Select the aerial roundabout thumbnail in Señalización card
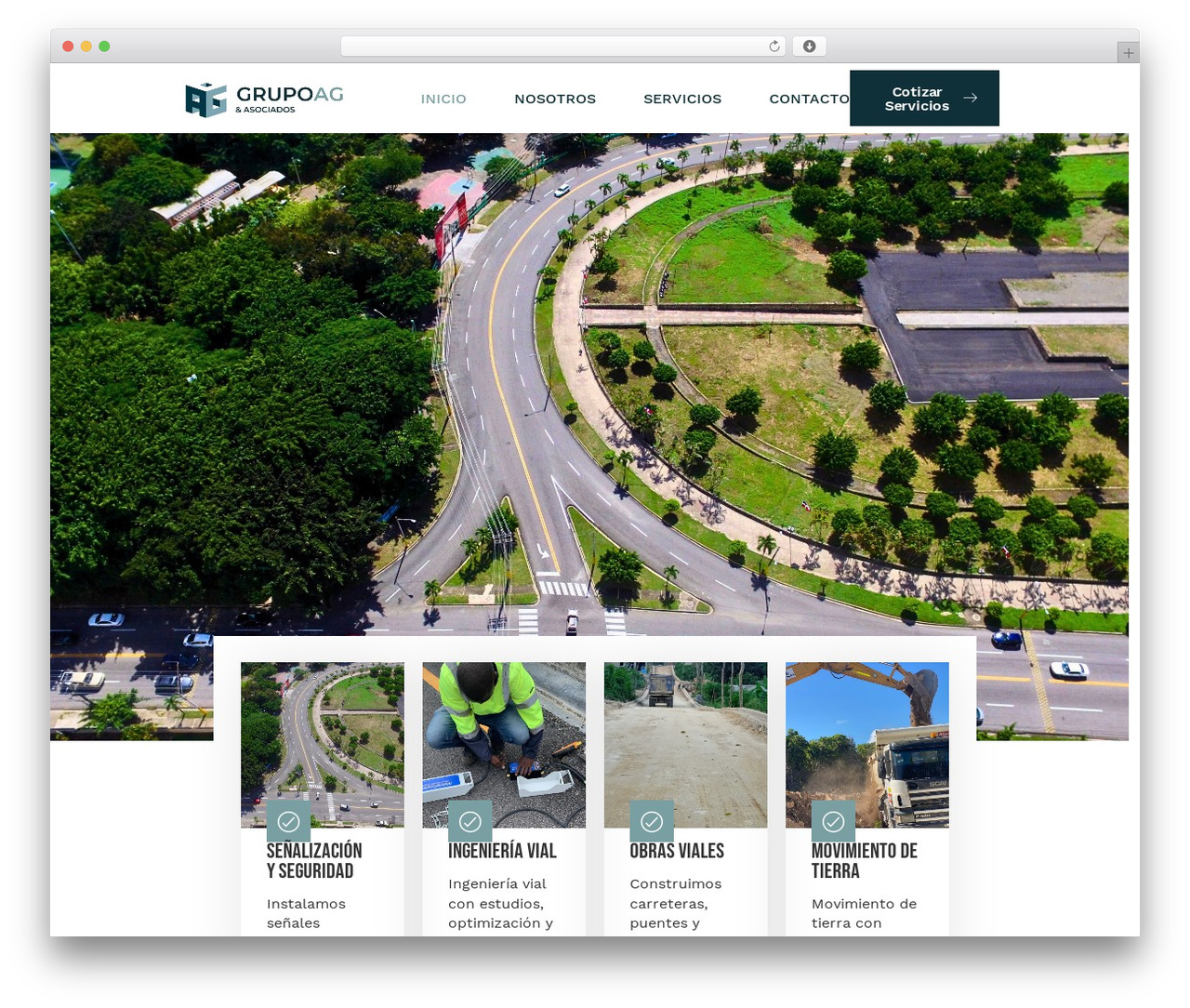 pos(323,744)
